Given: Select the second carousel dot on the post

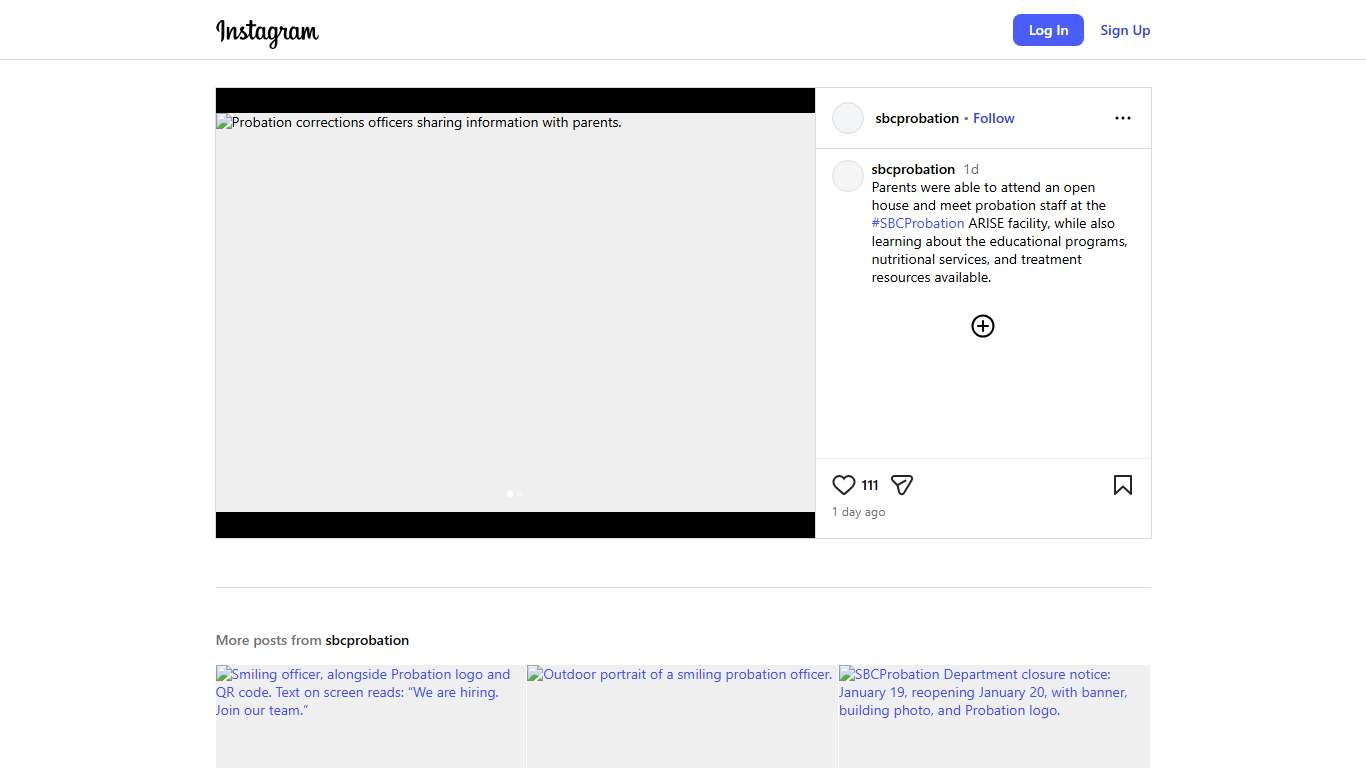Looking at the screenshot, I should pos(520,493).
